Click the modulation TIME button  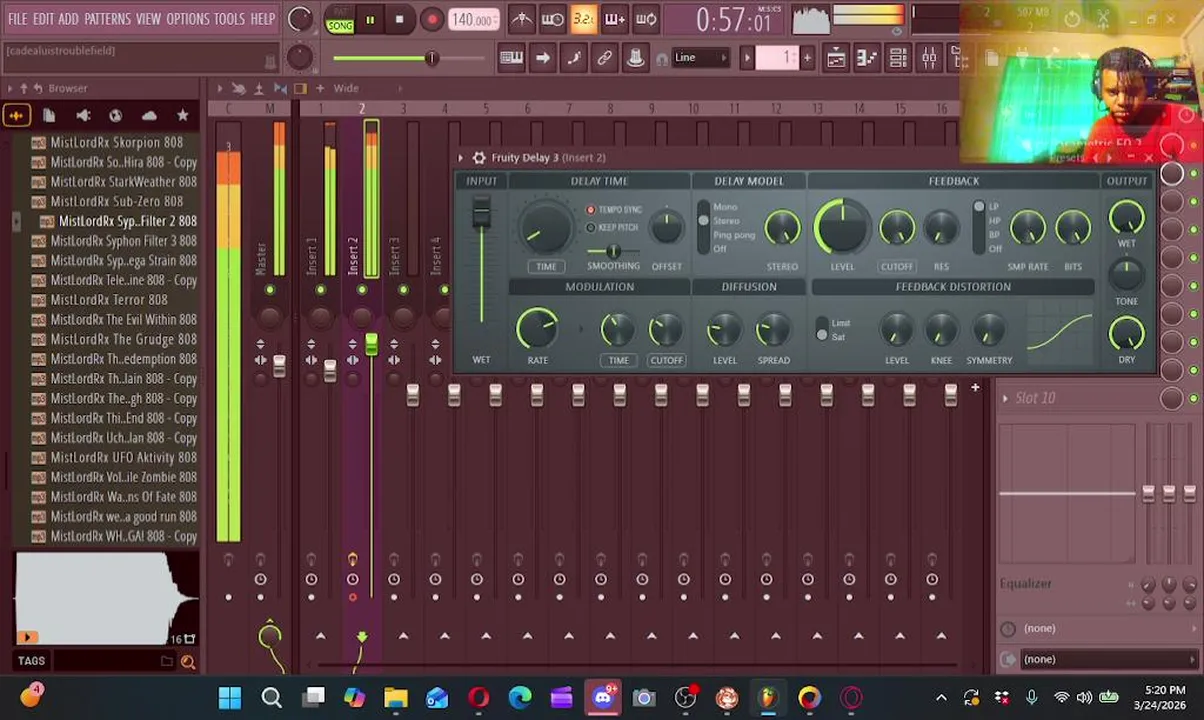coord(618,360)
